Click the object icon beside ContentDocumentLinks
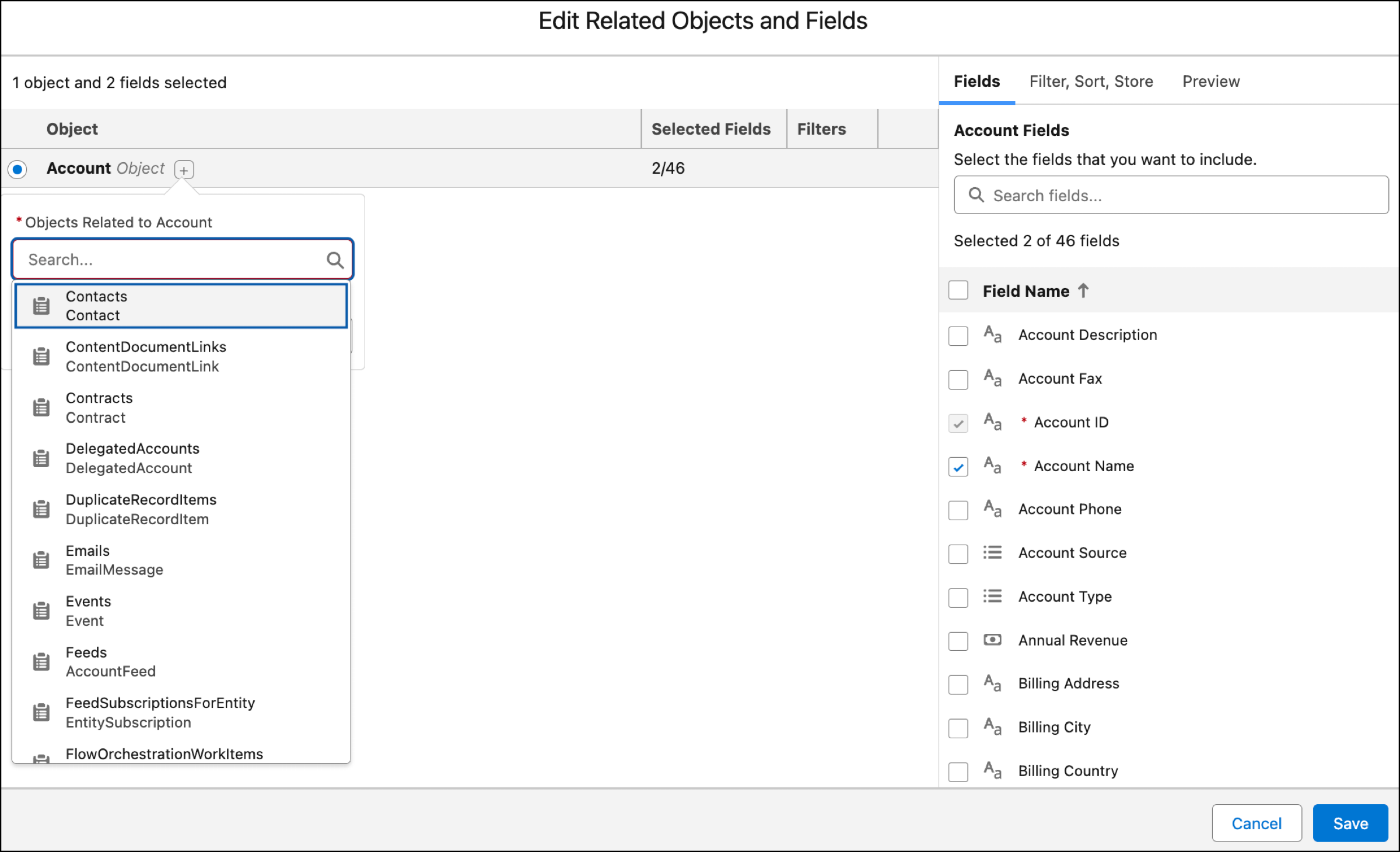Viewport: 1400px width, 852px height. pos(41,356)
